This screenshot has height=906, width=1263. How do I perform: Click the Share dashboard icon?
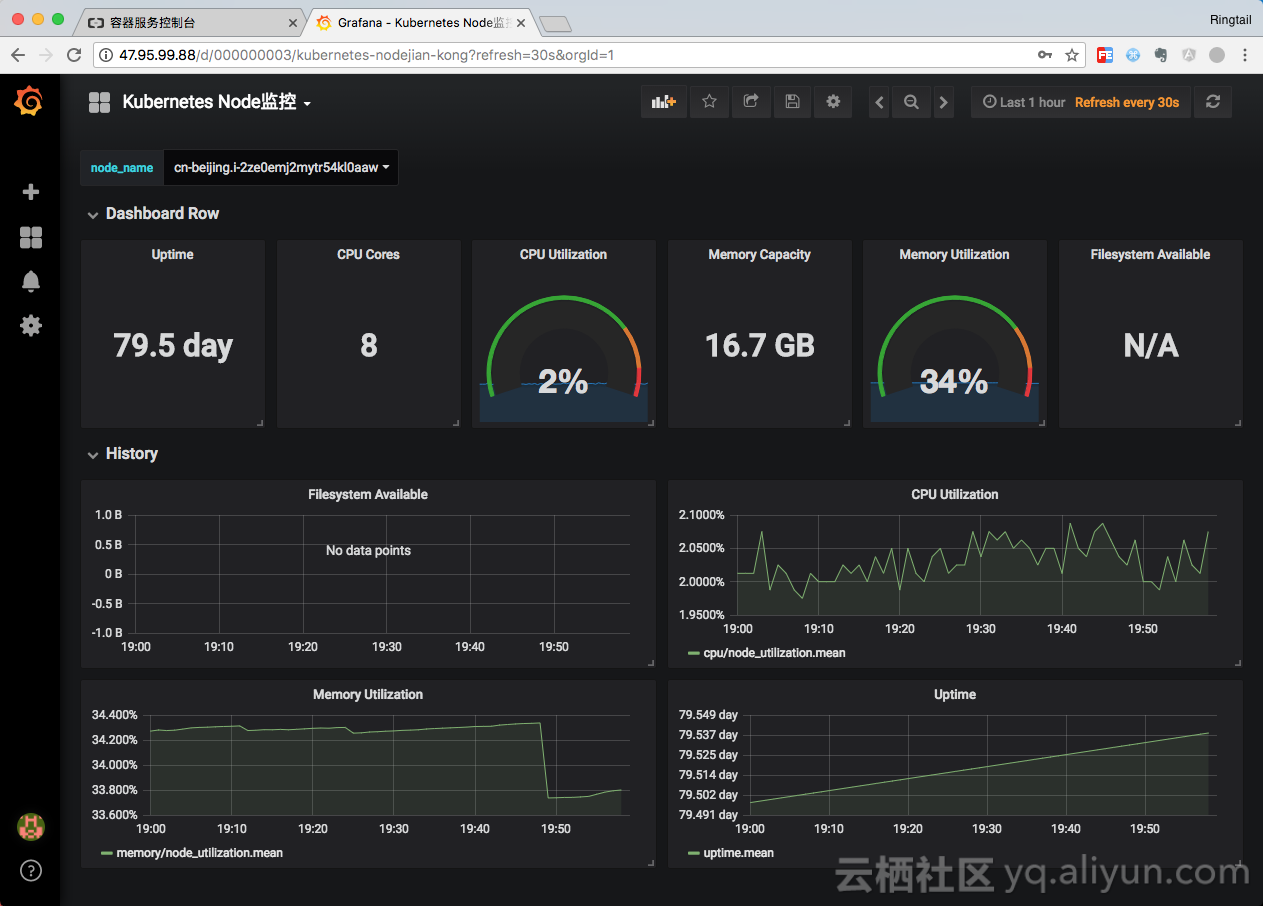[751, 102]
